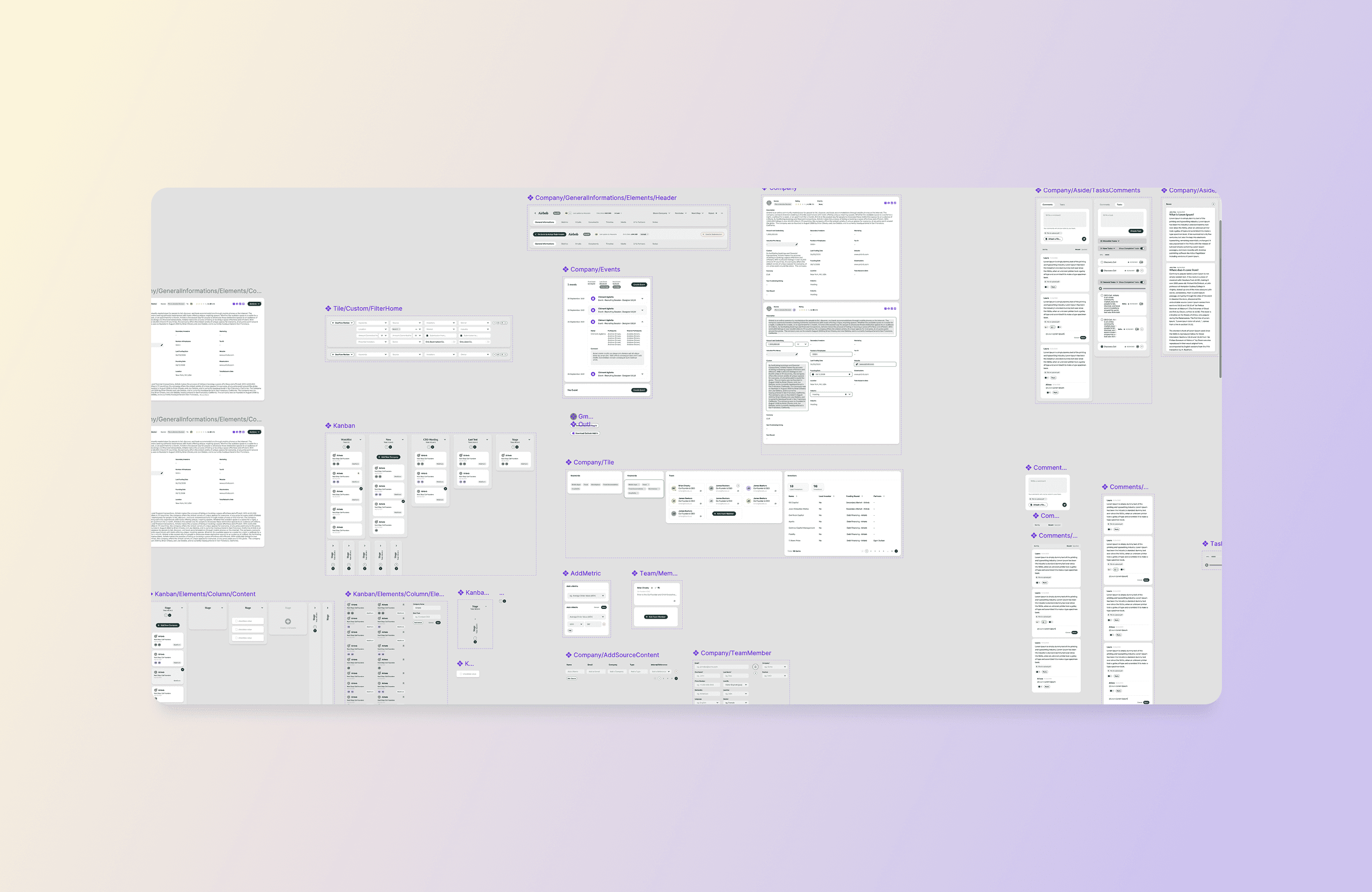Check the first unchecked Discovery Call task
Viewport: 1372px width, 892px height.
coord(1102,262)
